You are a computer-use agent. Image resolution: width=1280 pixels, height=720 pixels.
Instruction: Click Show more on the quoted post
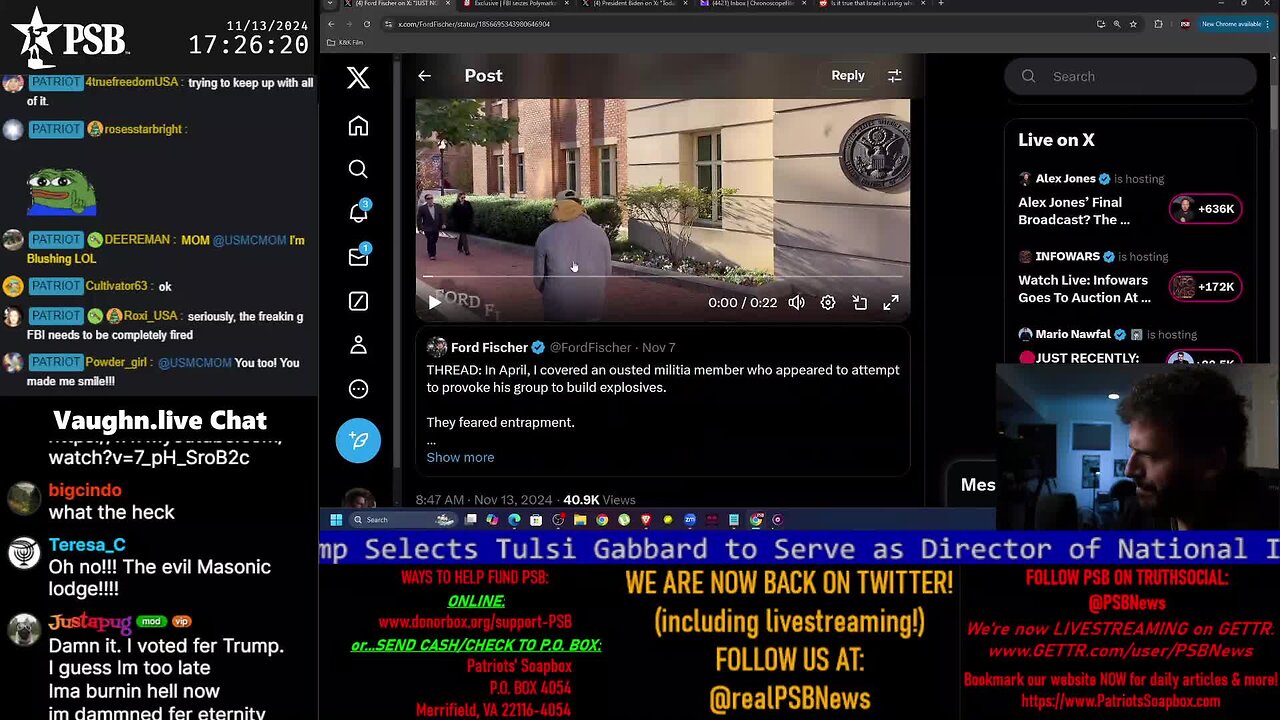(460, 457)
